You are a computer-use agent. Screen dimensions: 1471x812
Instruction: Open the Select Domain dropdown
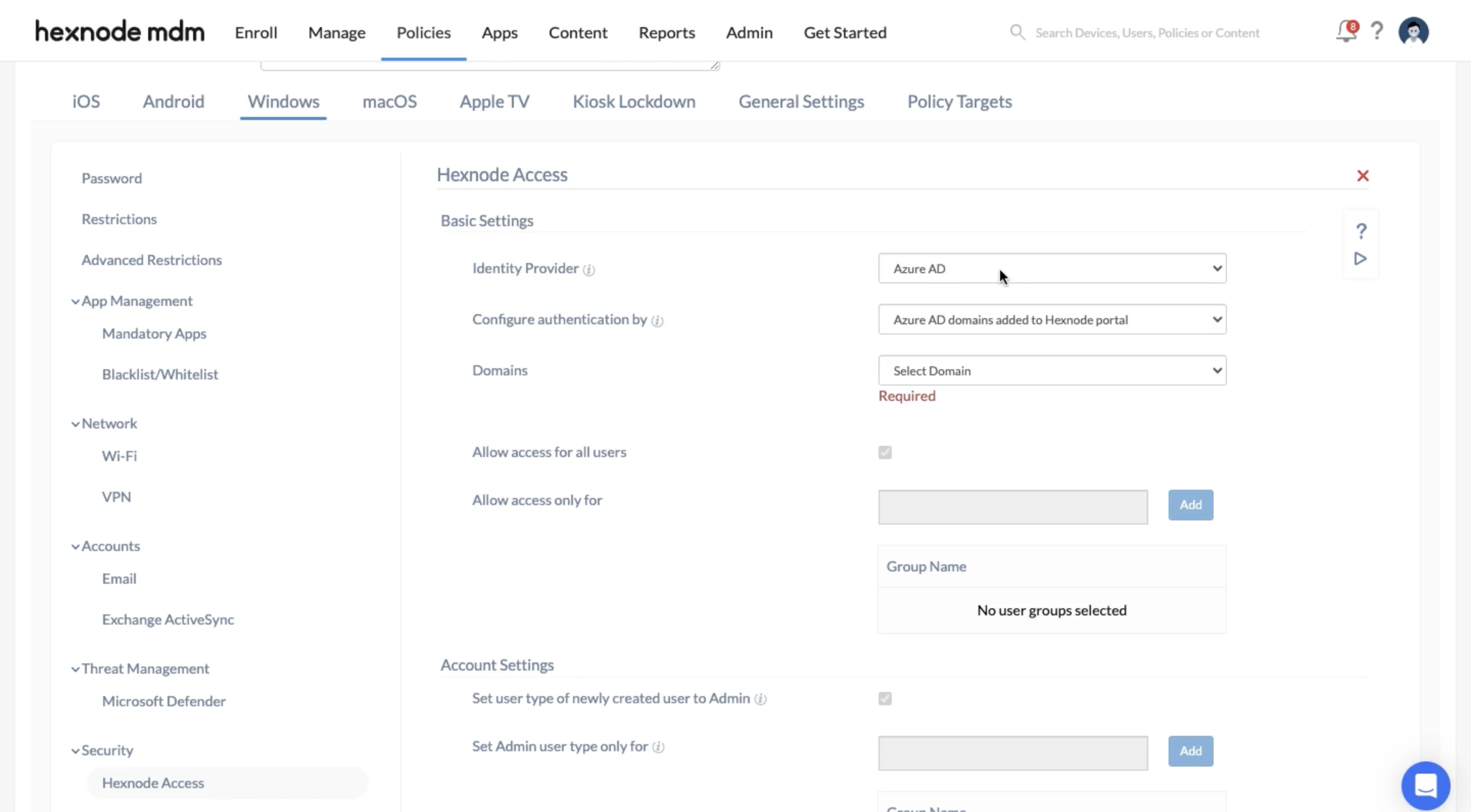click(1052, 371)
